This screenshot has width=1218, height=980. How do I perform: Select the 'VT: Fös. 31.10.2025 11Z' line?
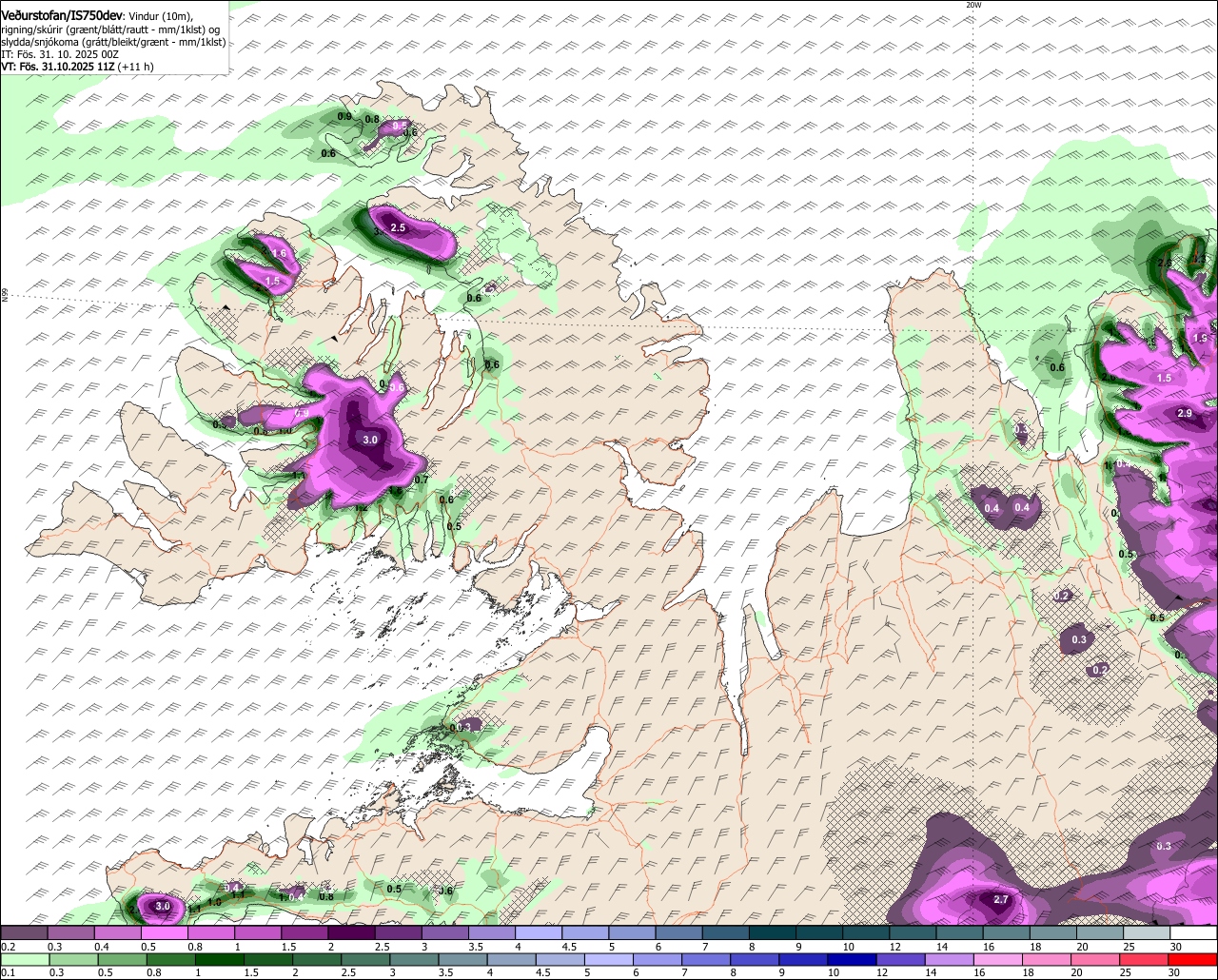[x=59, y=67]
